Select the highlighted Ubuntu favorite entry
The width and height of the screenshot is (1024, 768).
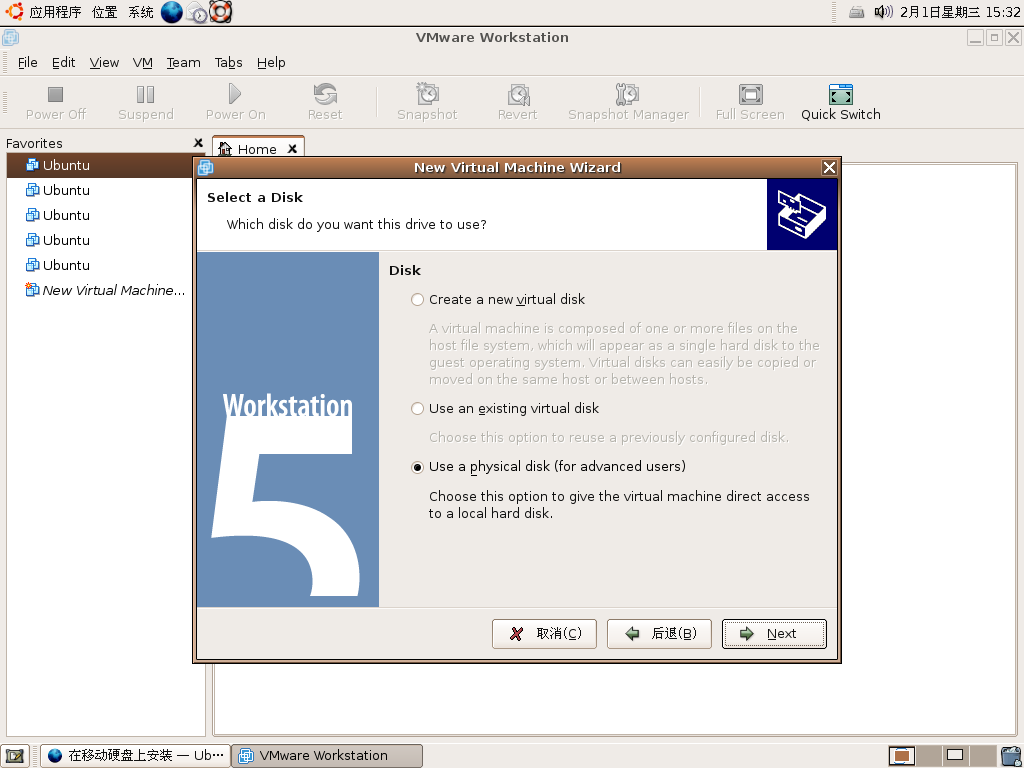tap(104, 165)
